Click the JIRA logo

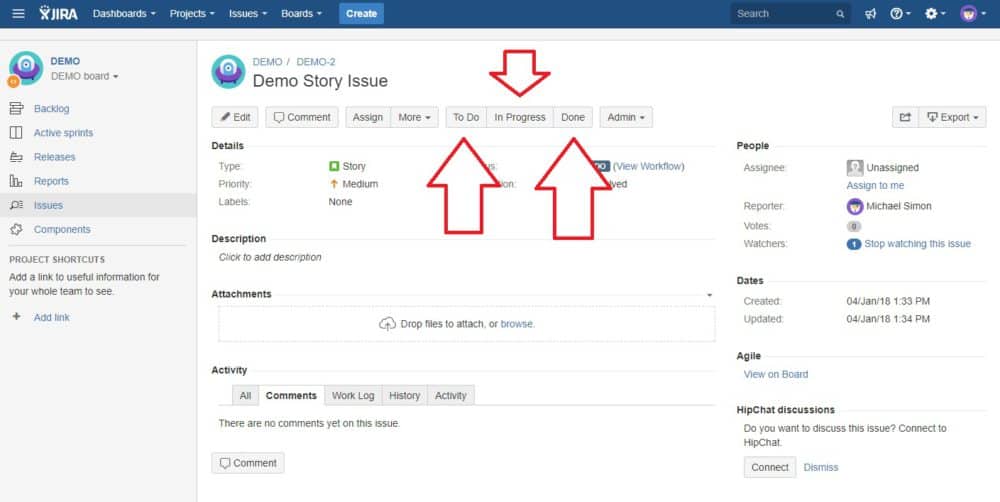coord(58,13)
